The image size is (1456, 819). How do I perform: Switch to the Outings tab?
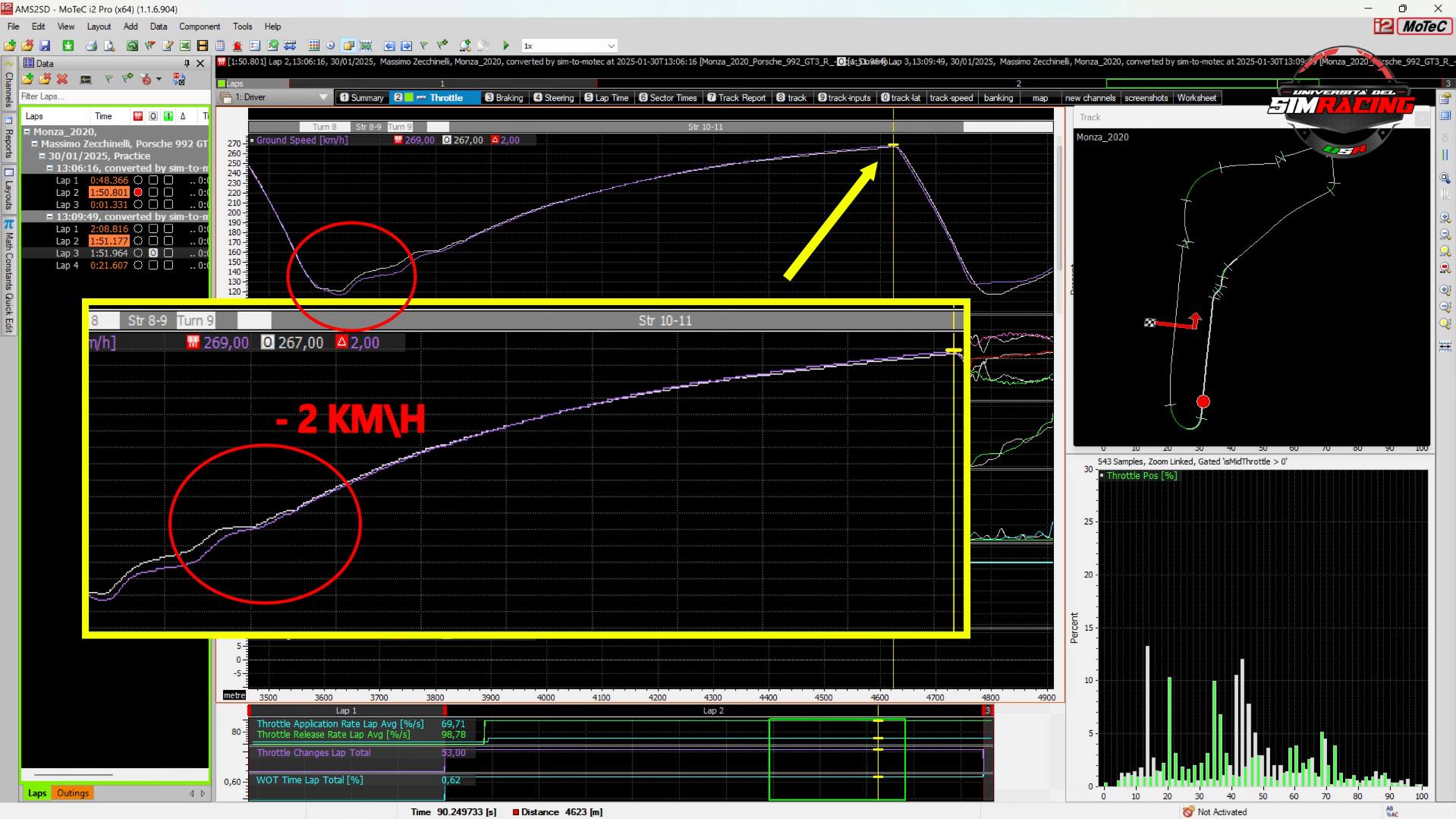[x=73, y=793]
